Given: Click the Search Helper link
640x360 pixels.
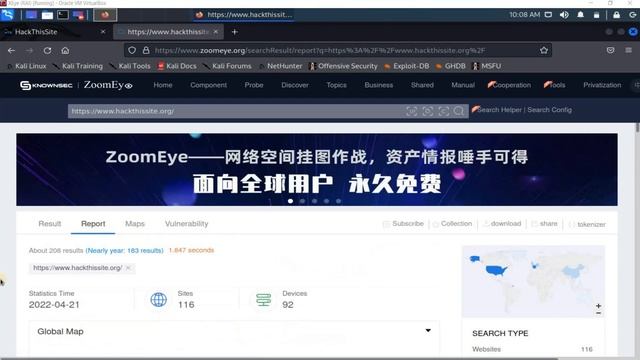Looking at the screenshot, I should [x=498, y=110].
